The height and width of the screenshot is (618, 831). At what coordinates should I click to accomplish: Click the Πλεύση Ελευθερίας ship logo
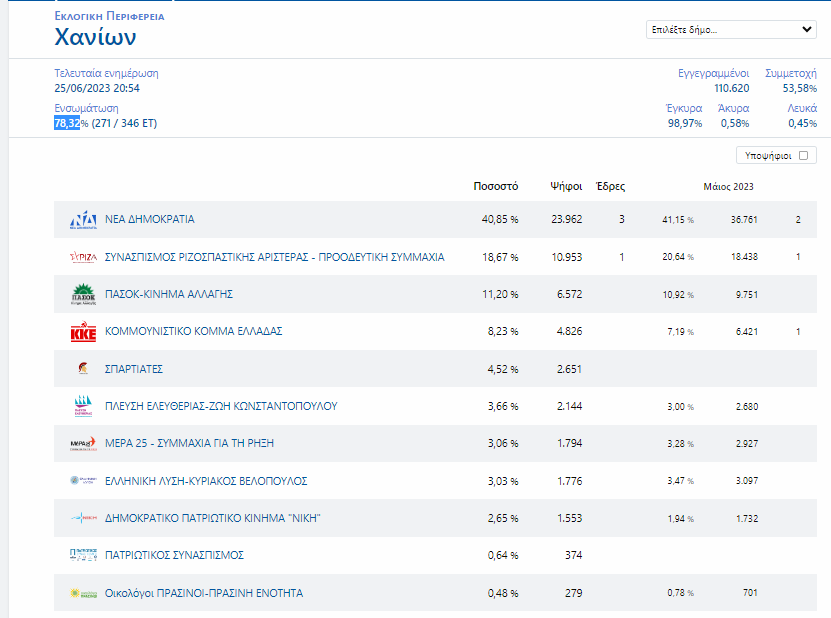pyautogui.click(x=83, y=406)
